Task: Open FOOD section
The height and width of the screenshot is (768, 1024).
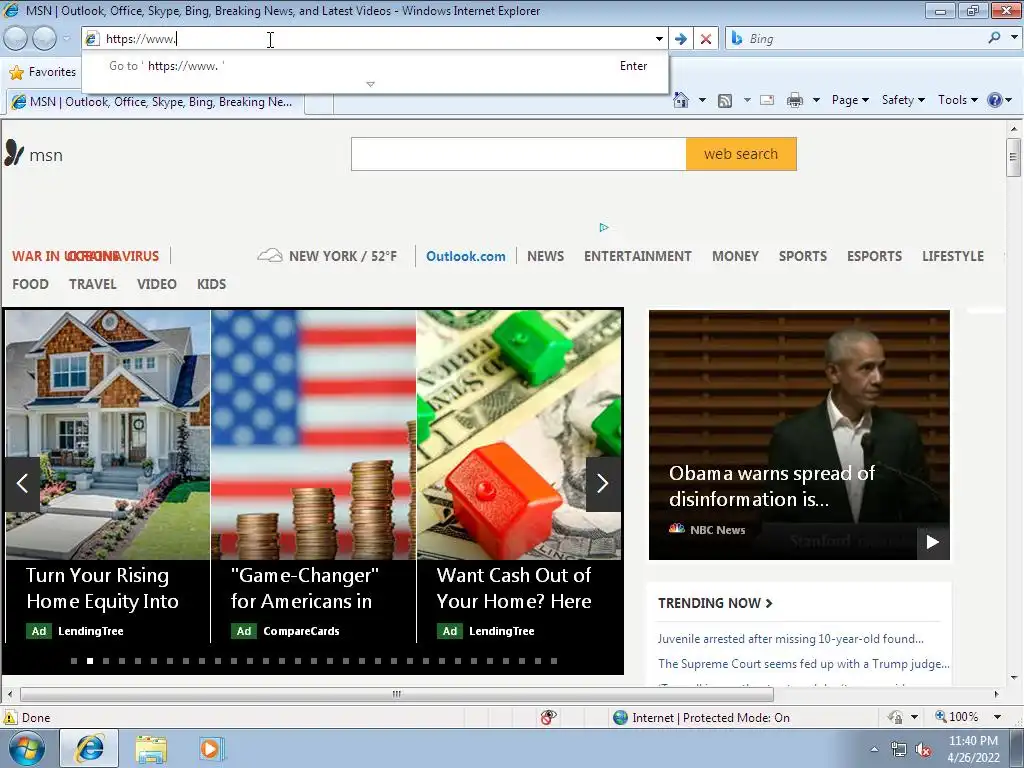Action: [x=30, y=284]
